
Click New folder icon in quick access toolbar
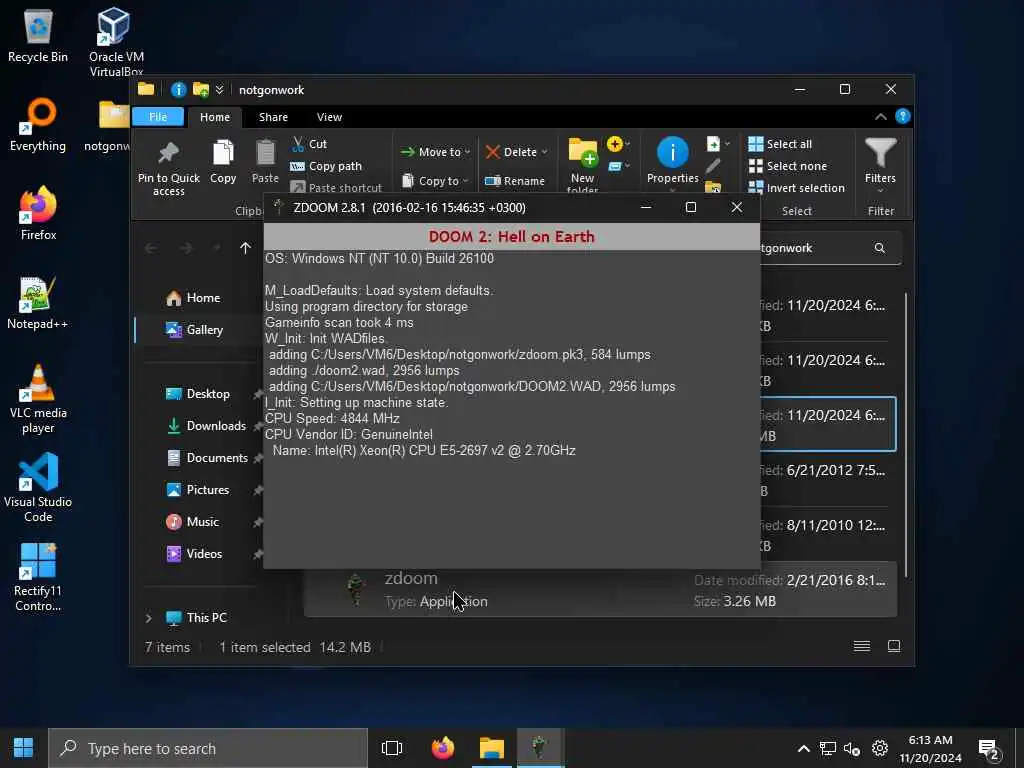point(201,89)
